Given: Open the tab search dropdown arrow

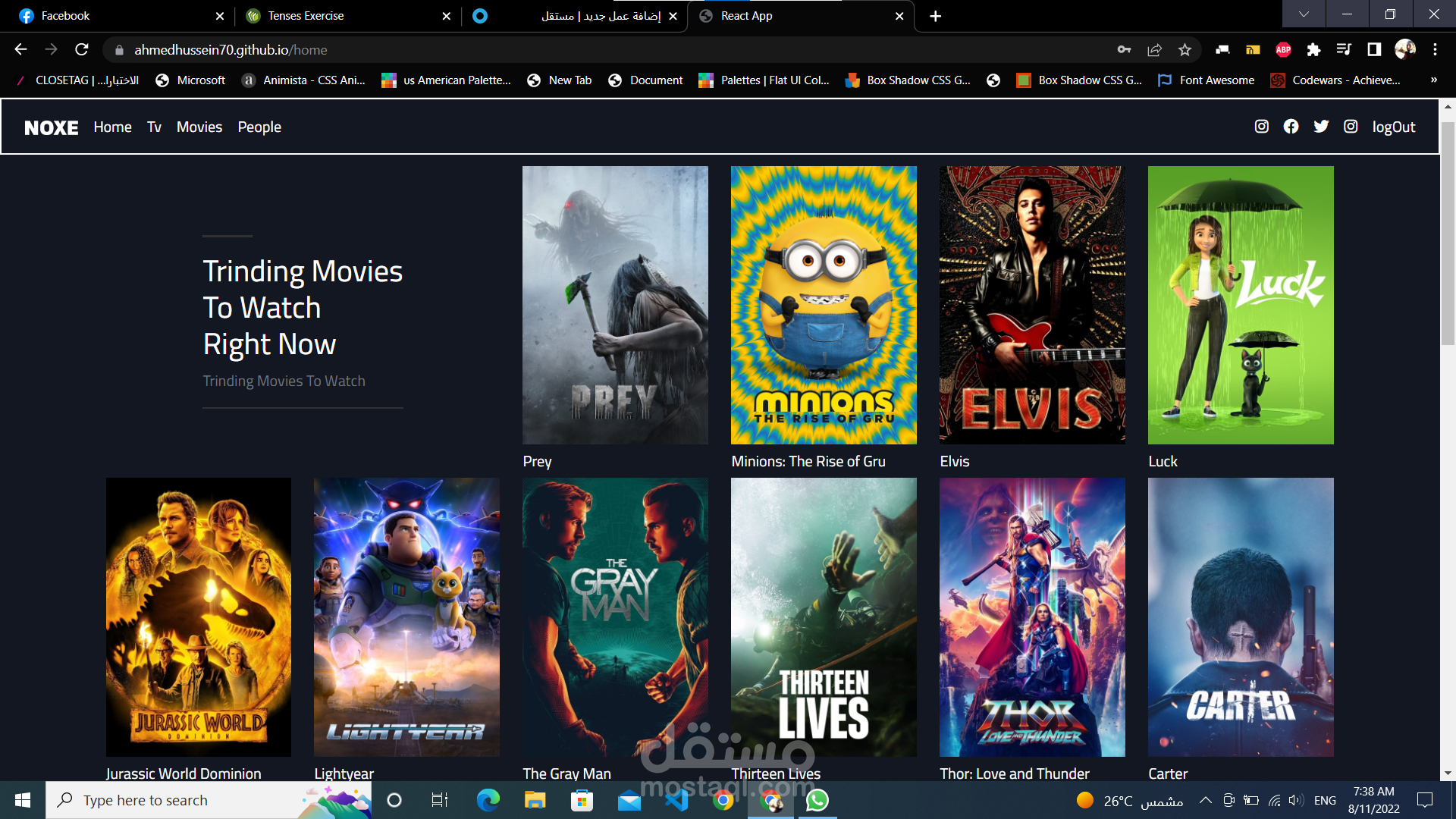Looking at the screenshot, I should coord(1303,14).
